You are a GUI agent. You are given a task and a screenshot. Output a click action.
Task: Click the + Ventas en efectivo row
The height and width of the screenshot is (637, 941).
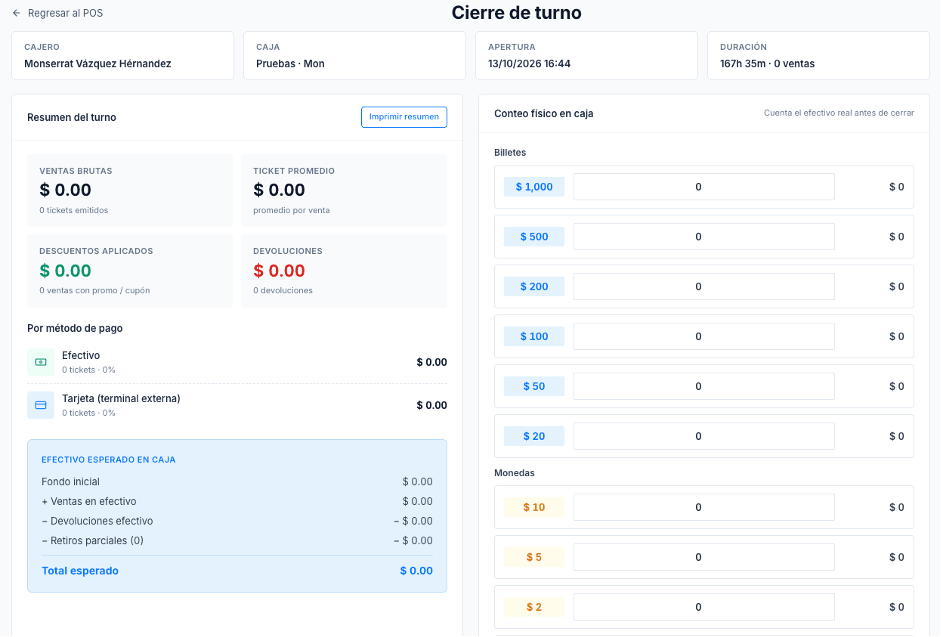pos(237,501)
